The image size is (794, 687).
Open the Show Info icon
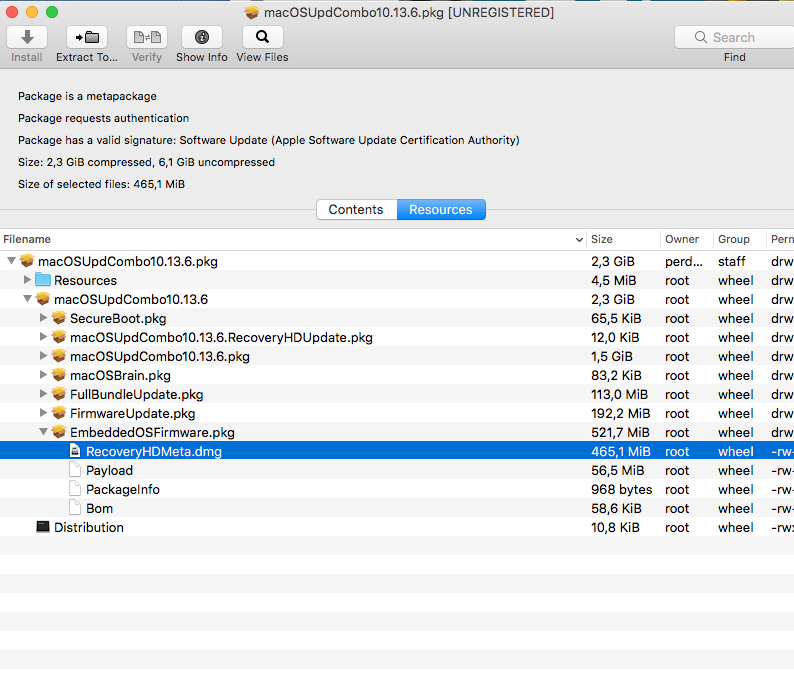click(x=202, y=37)
